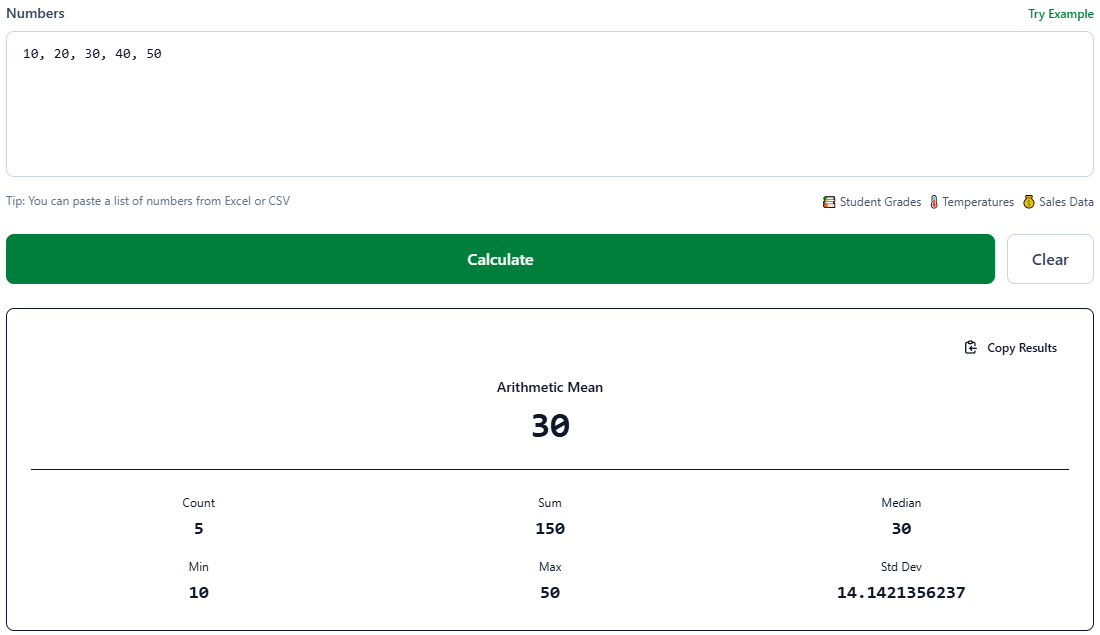The width and height of the screenshot is (1100, 635).
Task: Click the Sum value showing 150
Action: point(550,528)
